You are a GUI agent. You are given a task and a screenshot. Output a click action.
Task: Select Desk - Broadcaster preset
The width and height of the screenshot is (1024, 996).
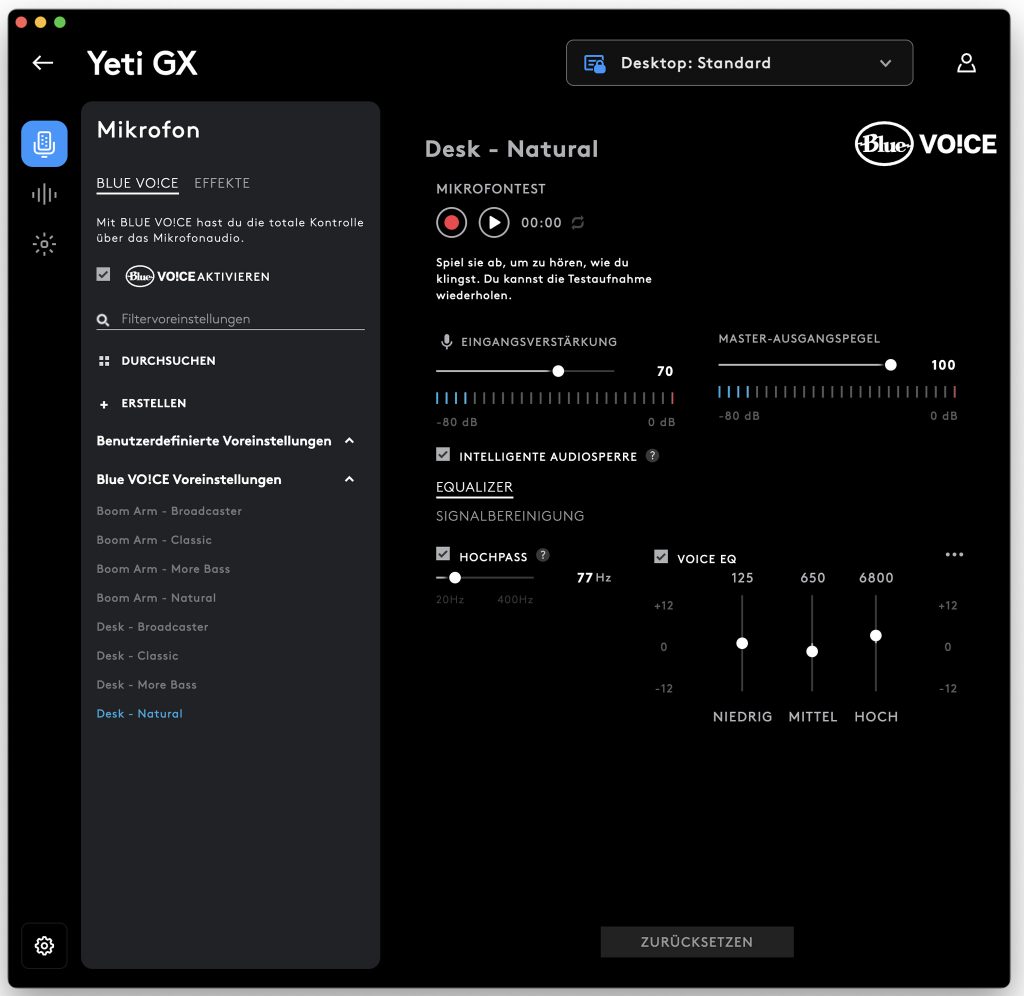click(x=152, y=627)
